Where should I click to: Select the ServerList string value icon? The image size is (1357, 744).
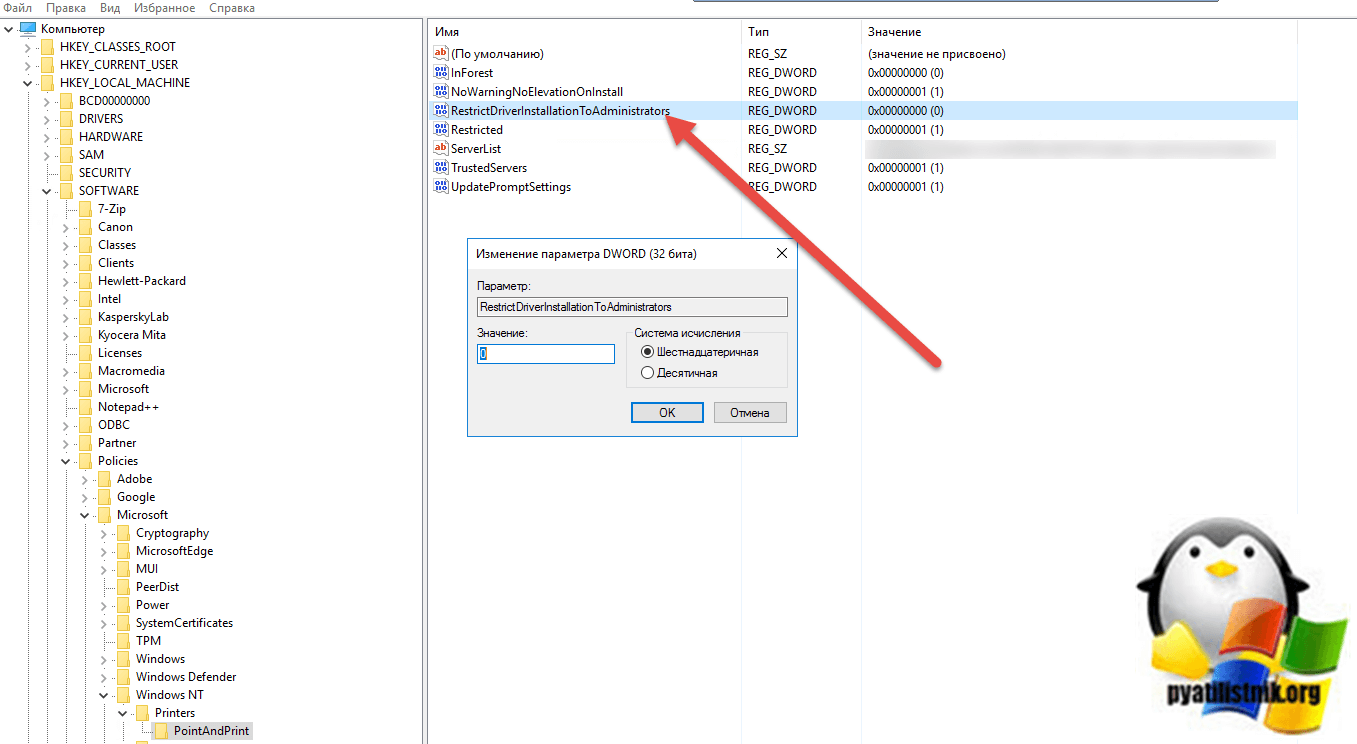(441, 148)
